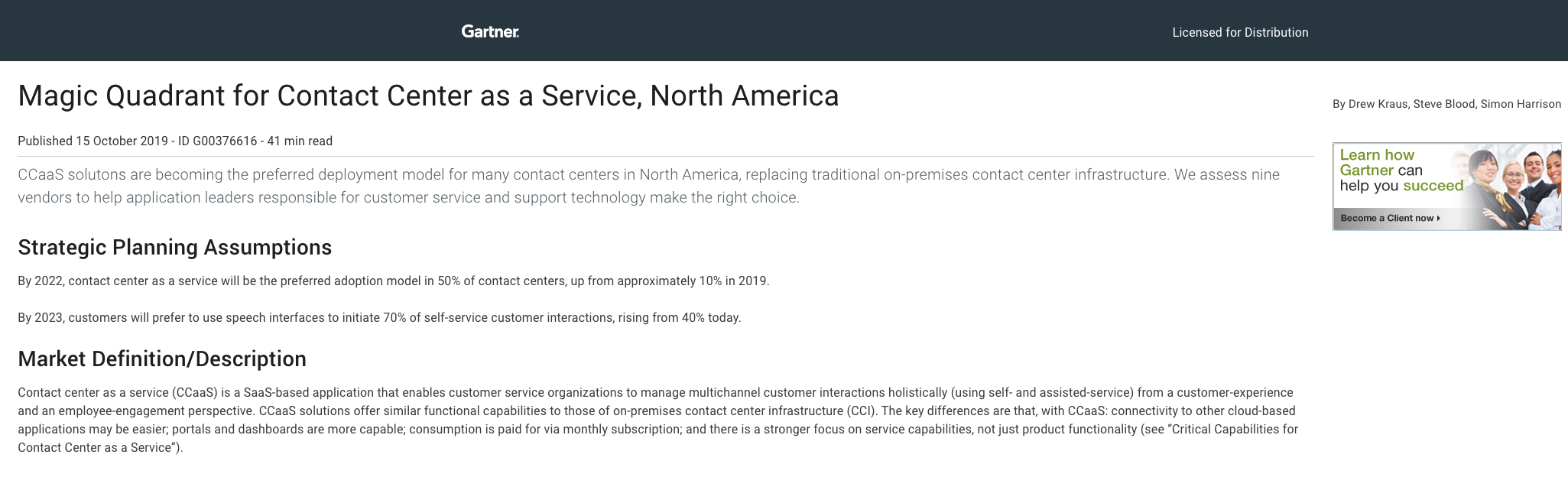The width and height of the screenshot is (1568, 477).
Task: Click the Published 15 October 2019 date
Action: click(93, 141)
